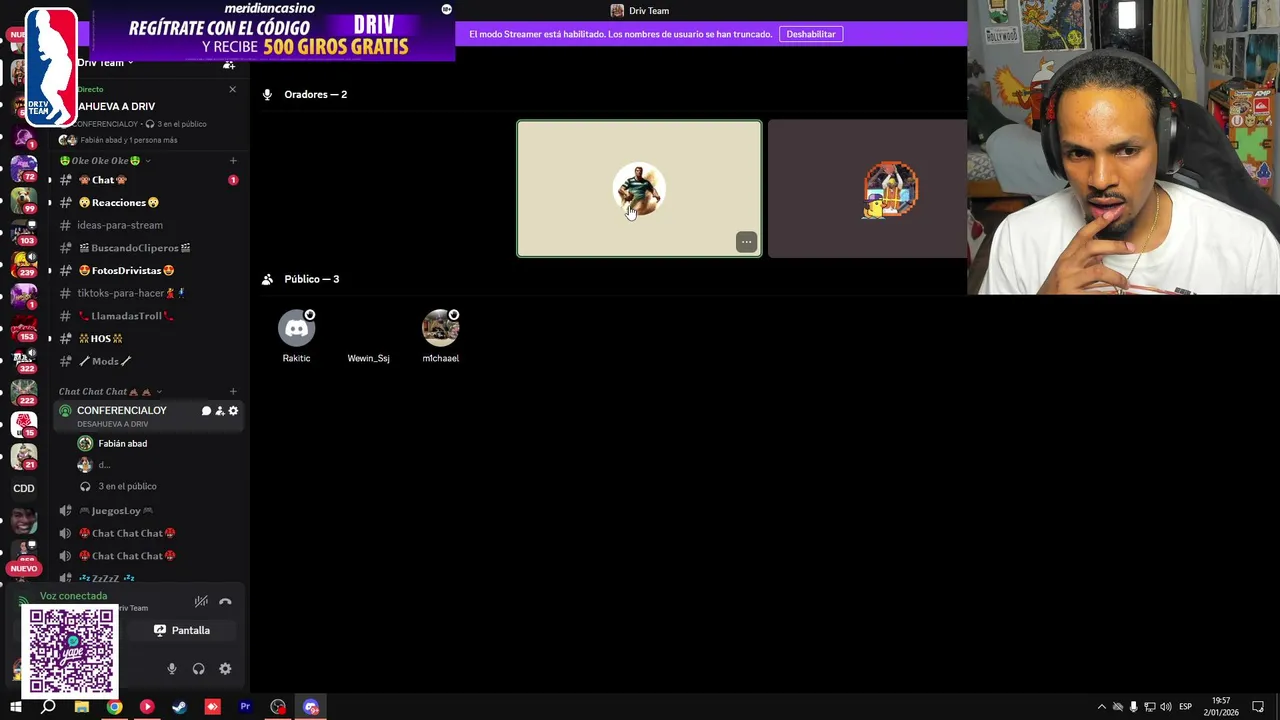1280x720 pixels.
Task: Share screen with the Pantalla button
Action: (x=182, y=631)
